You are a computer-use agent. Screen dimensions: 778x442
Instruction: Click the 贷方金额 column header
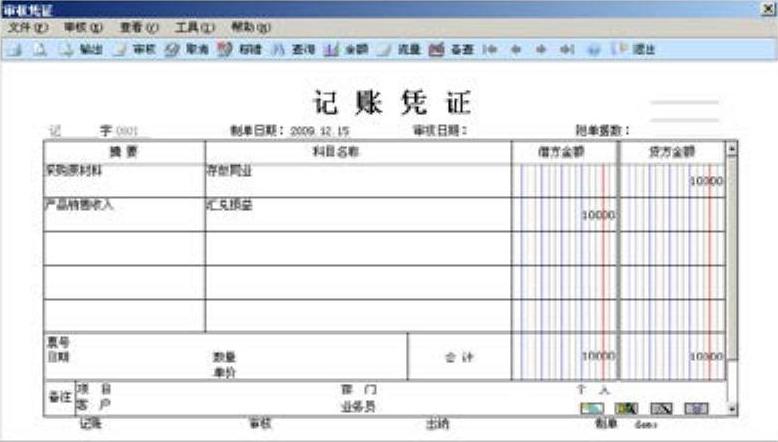point(673,152)
